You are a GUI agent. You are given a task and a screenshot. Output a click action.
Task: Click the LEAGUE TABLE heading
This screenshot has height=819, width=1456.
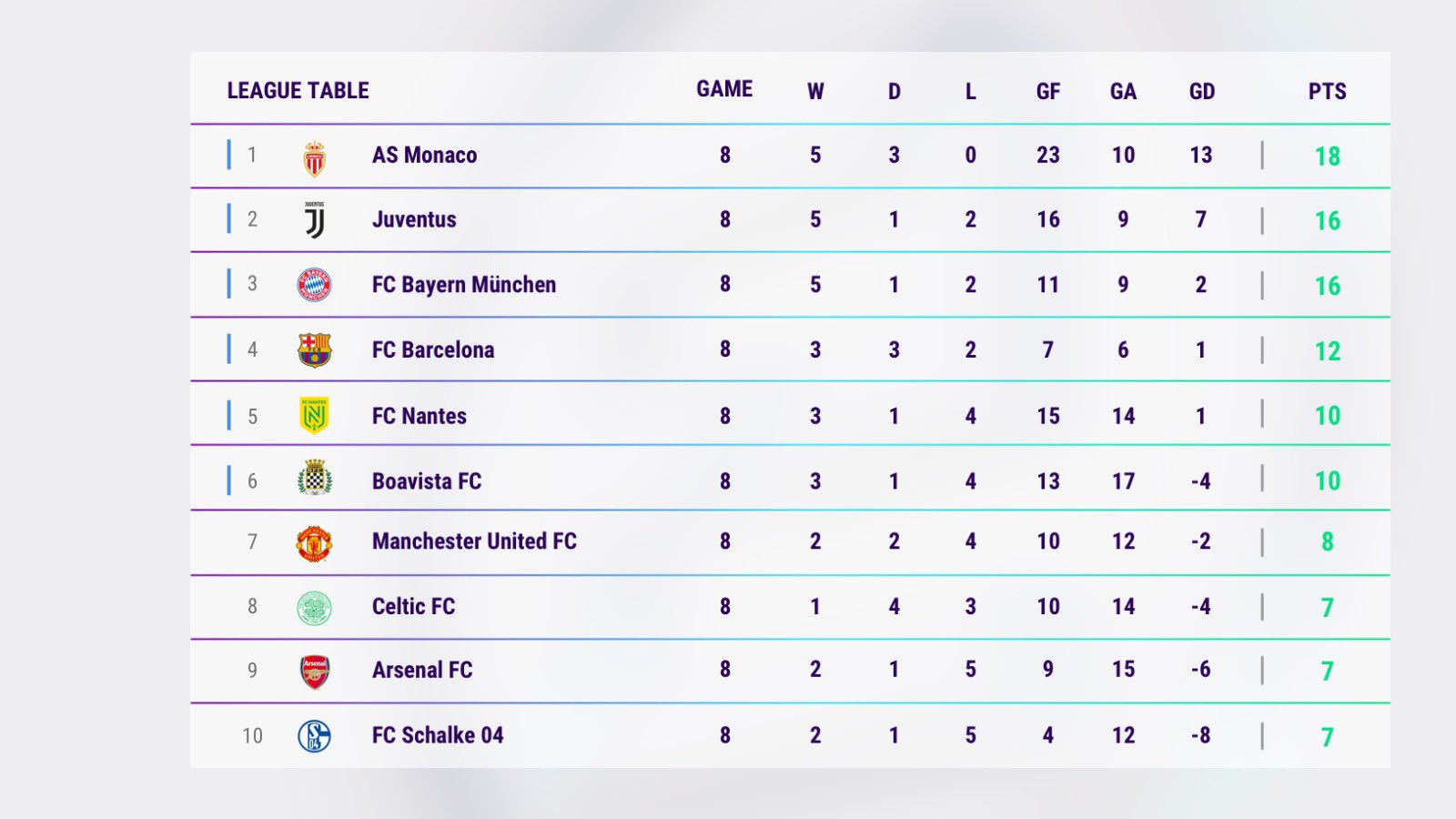click(x=298, y=91)
